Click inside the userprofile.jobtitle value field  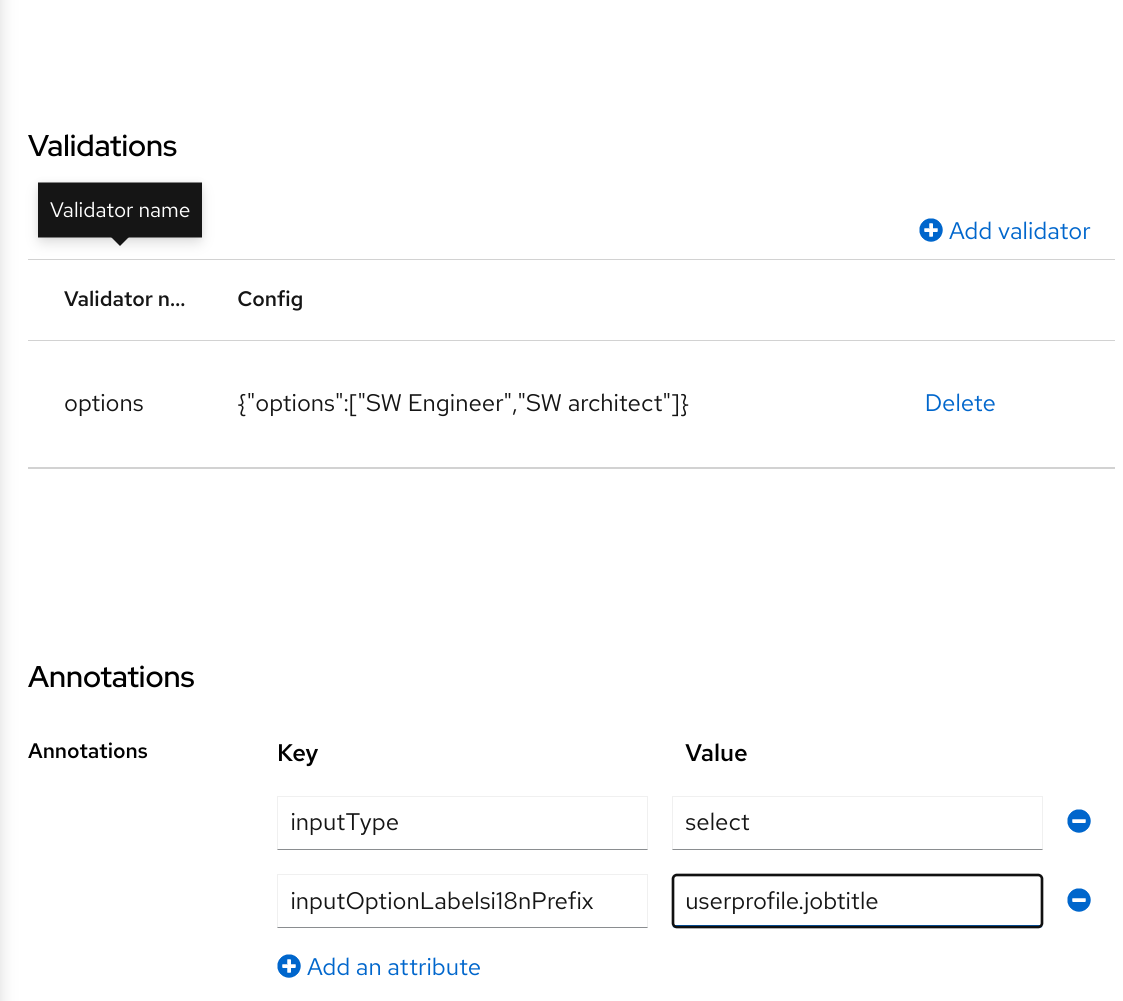(857, 900)
